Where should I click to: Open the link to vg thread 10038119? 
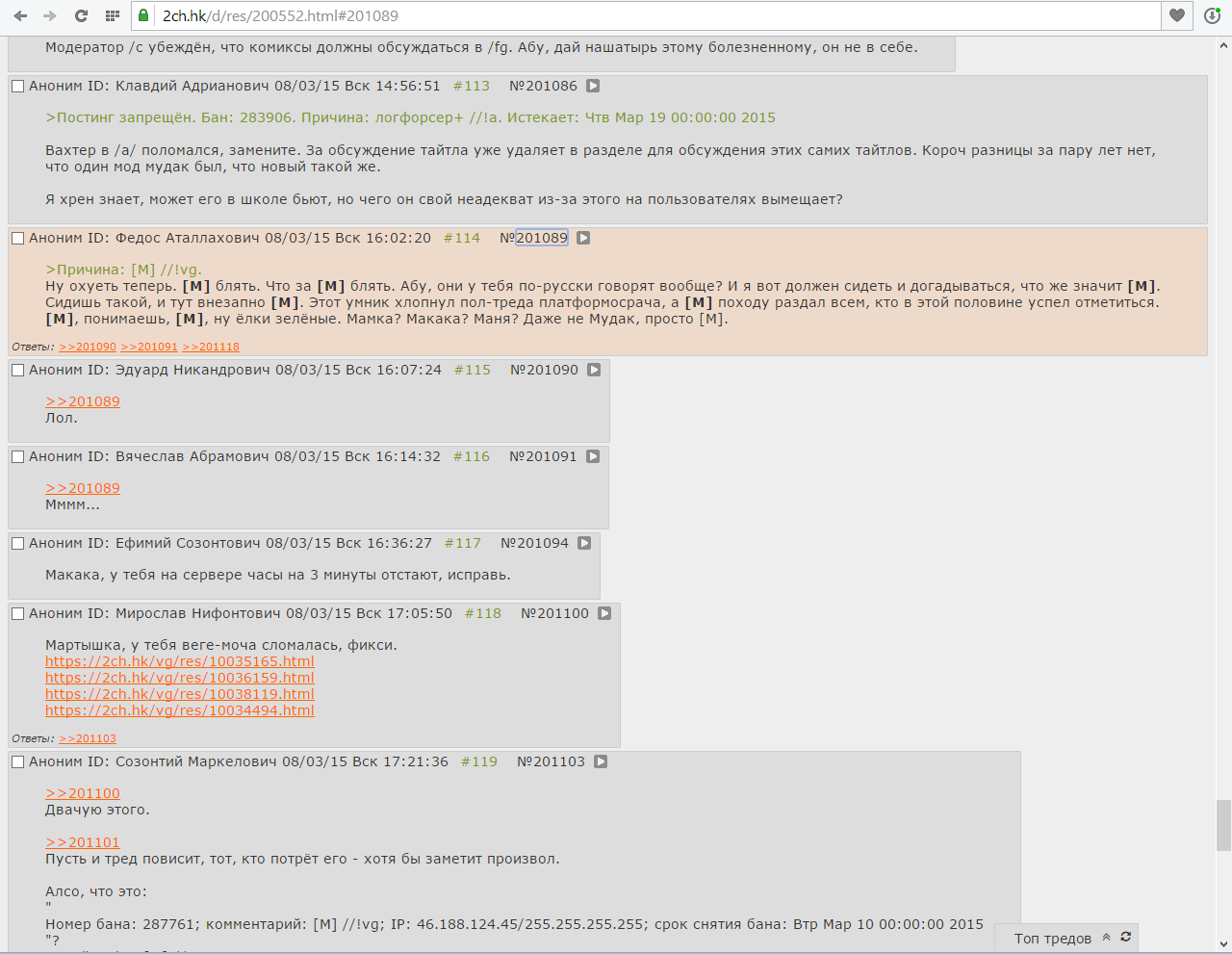(x=180, y=694)
